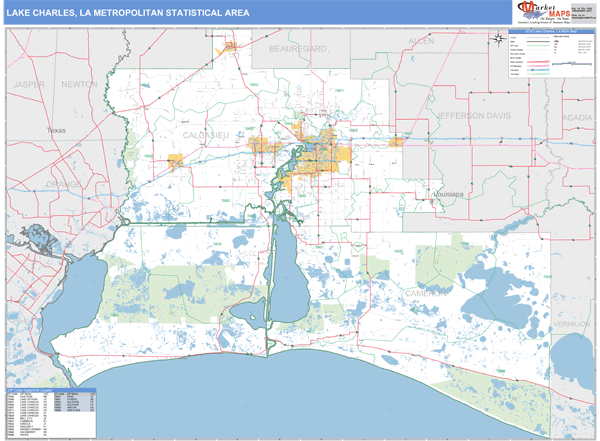600x441 pixels.
Task: Click the "JEFFERSON DAVIS" parish label
Action: pos(474,116)
